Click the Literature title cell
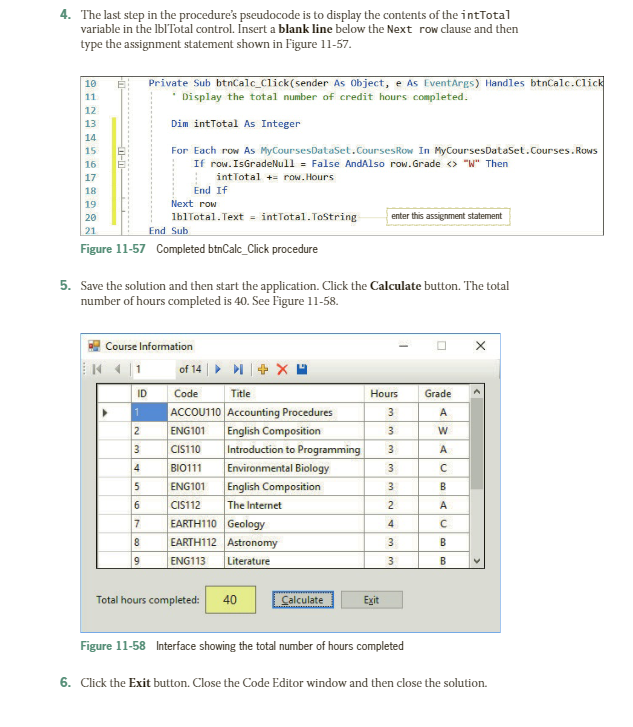The width and height of the screenshot is (633, 727). [x=294, y=560]
